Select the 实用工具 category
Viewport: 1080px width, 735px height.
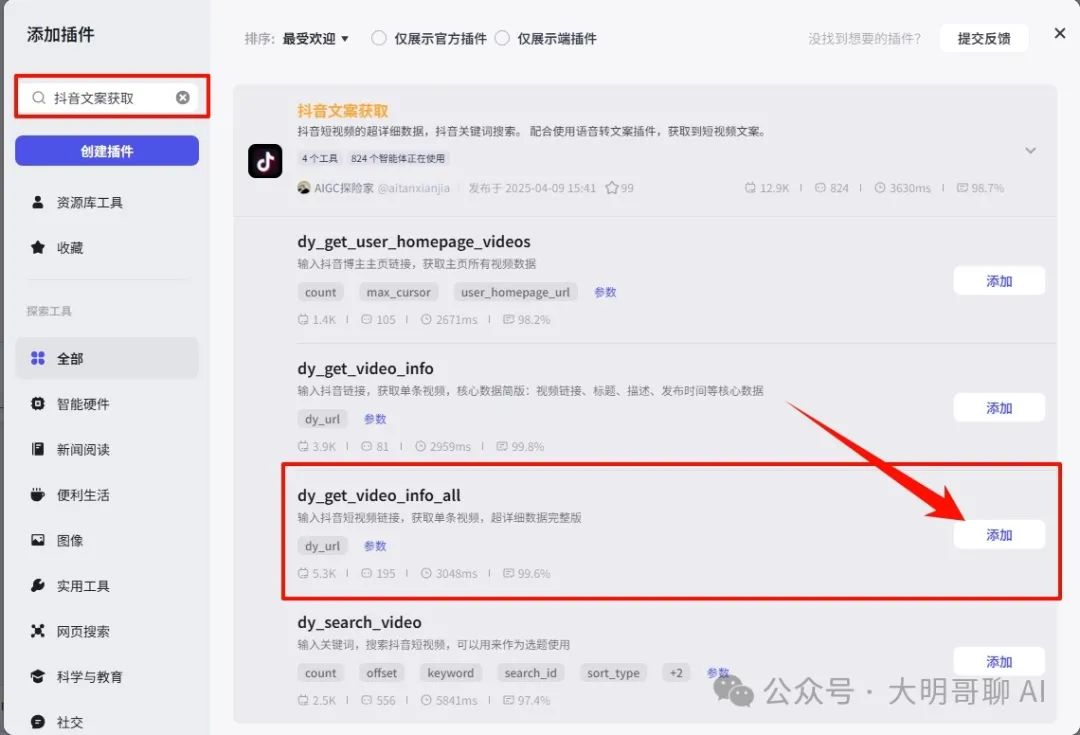(107, 586)
